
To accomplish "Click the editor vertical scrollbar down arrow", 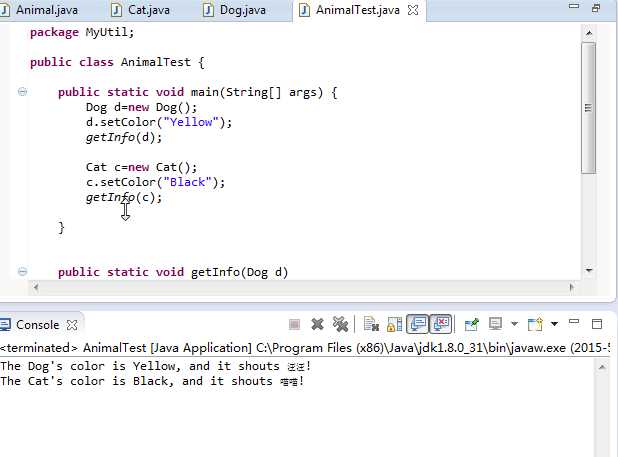I will pos(589,270).
